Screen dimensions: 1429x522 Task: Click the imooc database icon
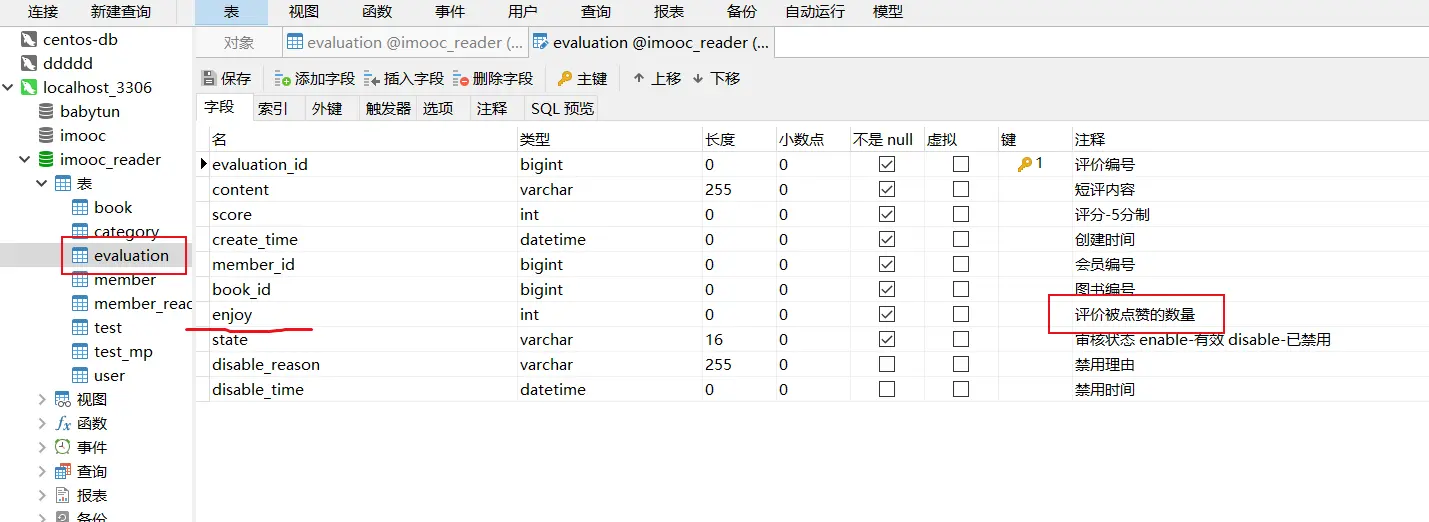click(x=46, y=135)
